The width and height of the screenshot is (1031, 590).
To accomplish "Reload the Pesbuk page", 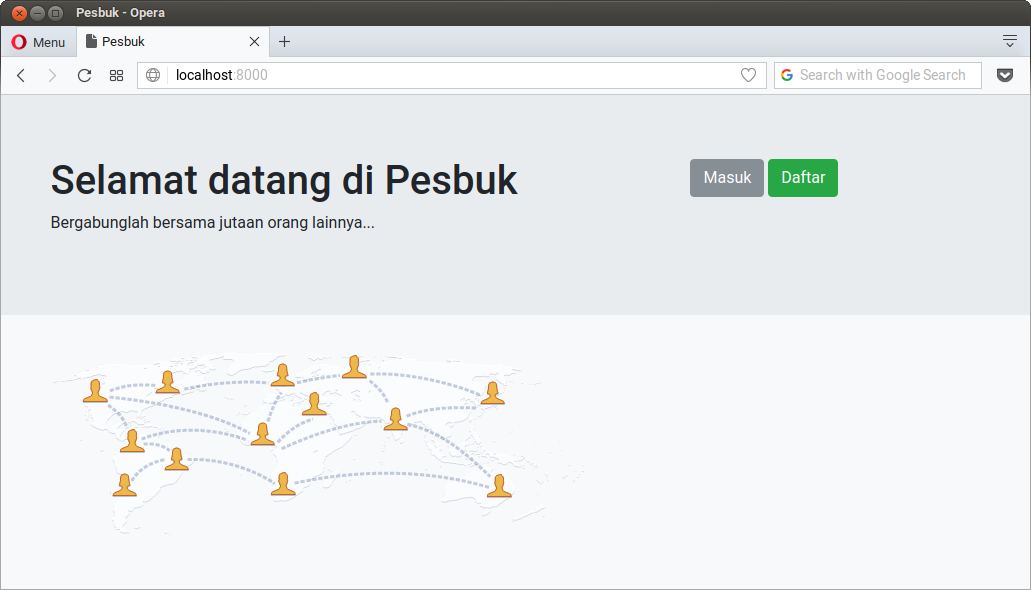I will point(84,75).
